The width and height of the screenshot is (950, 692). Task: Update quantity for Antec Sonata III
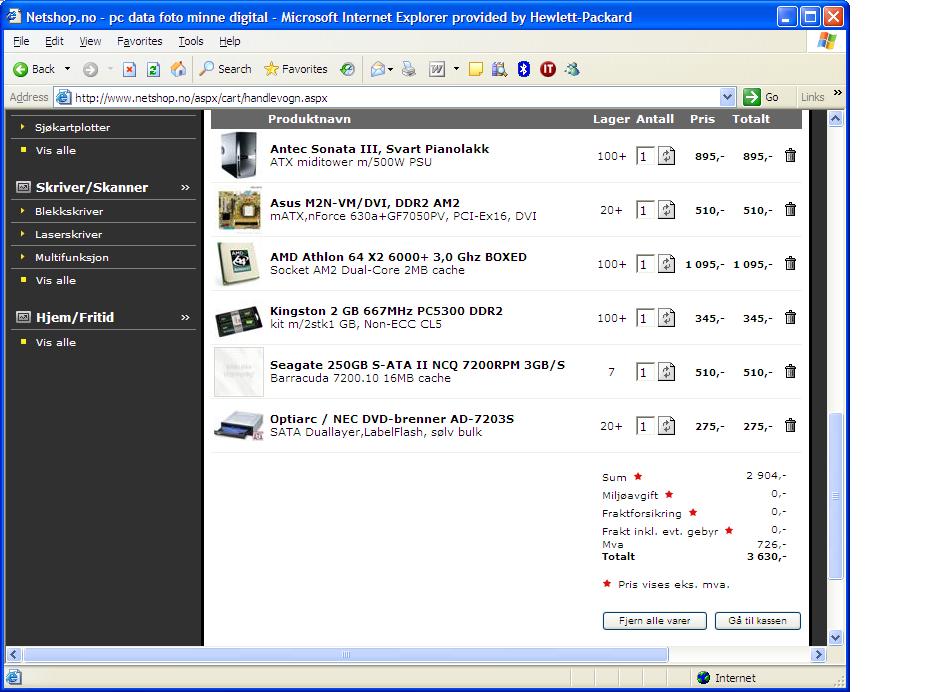pos(666,156)
